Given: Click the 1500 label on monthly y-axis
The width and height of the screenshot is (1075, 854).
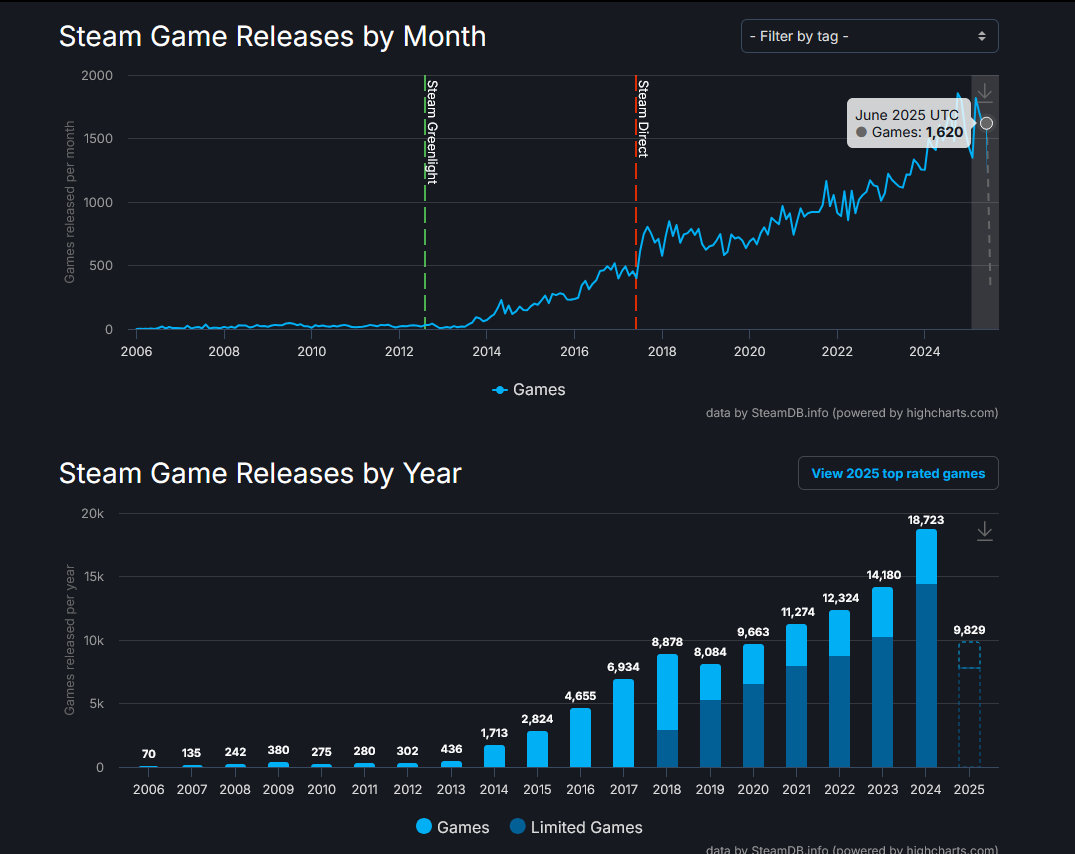Looking at the screenshot, I should click(97, 139).
